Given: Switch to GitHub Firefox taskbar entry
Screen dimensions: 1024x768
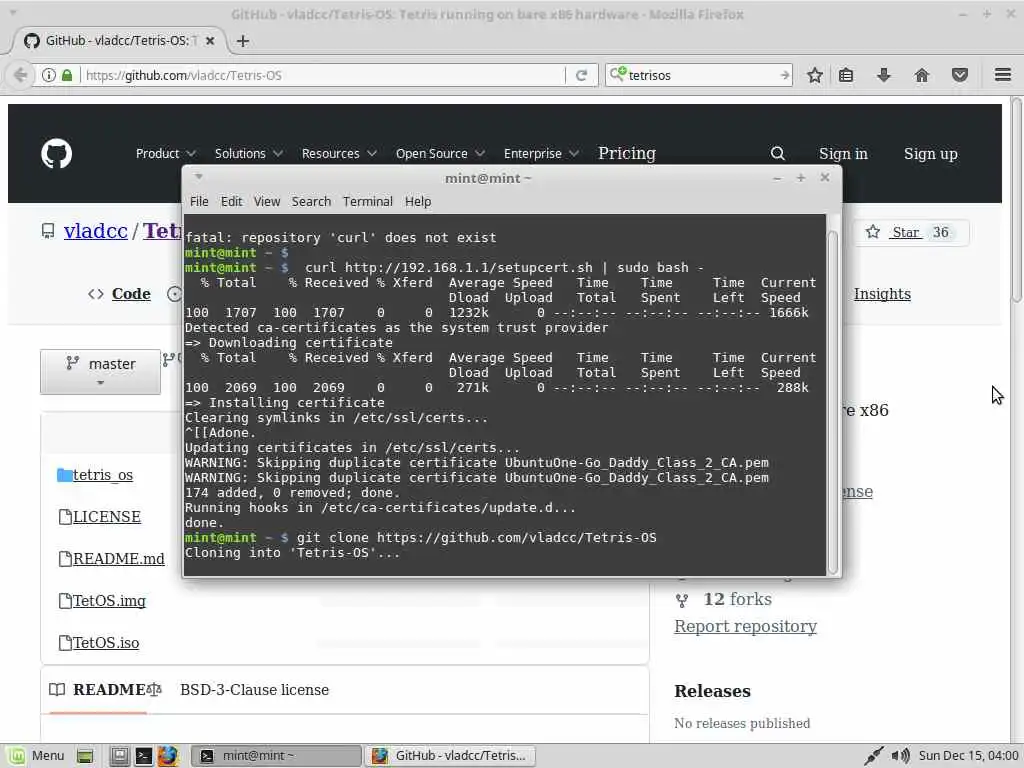Looking at the screenshot, I should pyautogui.click(x=450, y=756).
